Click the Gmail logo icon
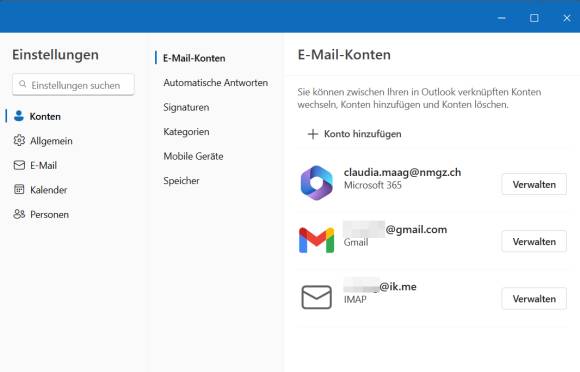The width and height of the screenshot is (580, 372). point(317,240)
